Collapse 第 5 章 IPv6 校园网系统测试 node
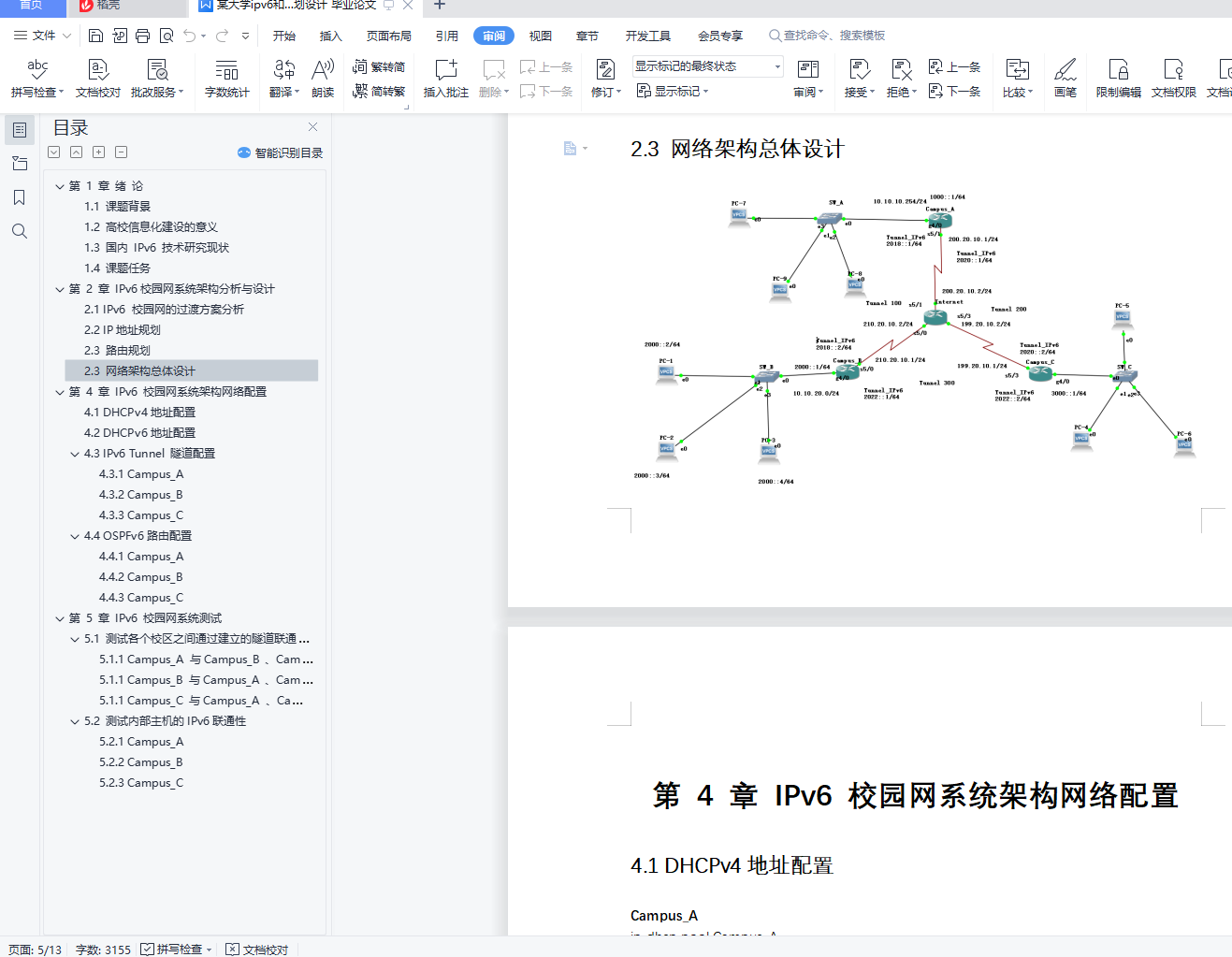The height and width of the screenshot is (957, 1232). 60,618
